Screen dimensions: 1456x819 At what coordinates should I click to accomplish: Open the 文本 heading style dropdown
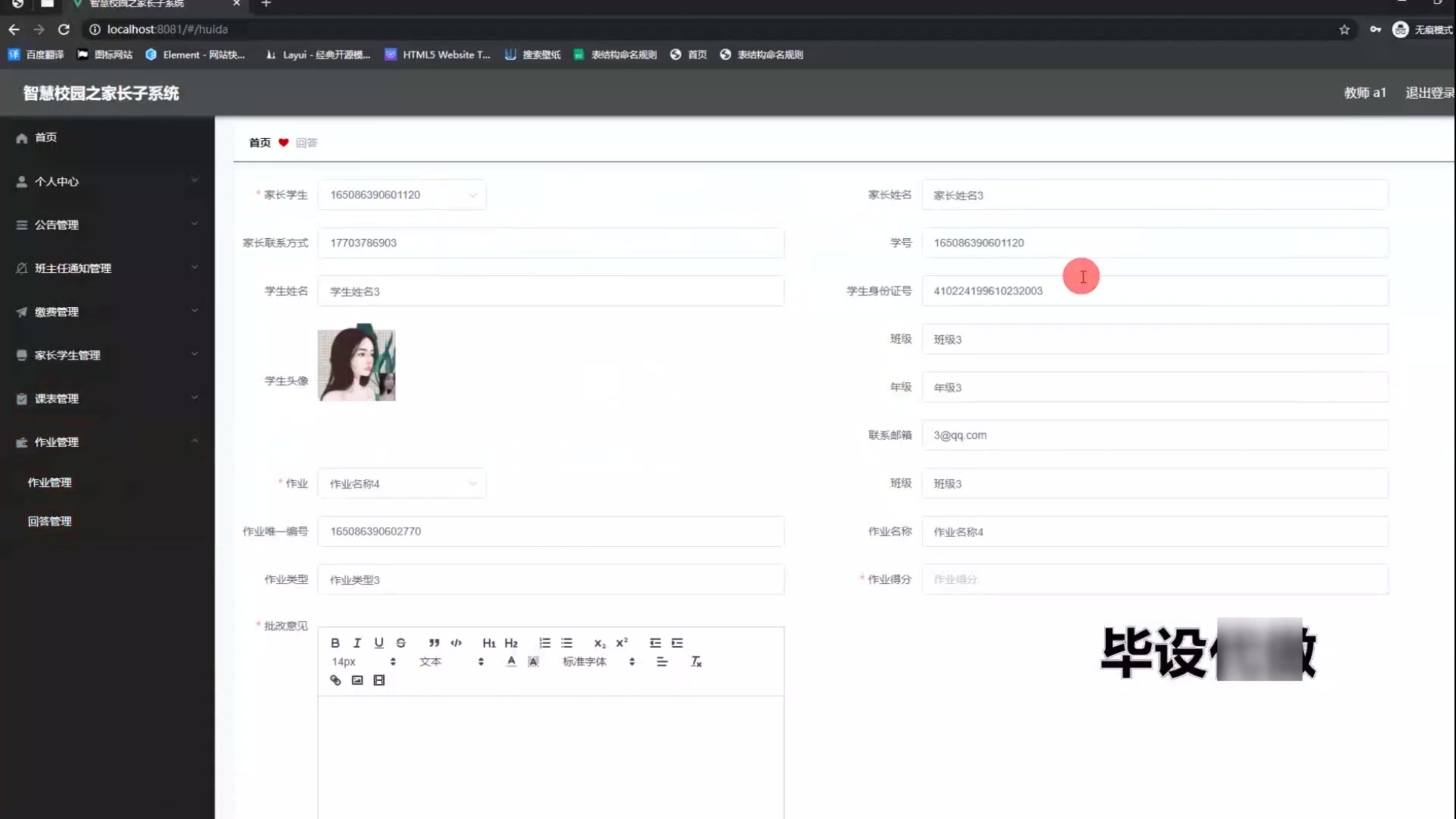click(x=451, y=662)
